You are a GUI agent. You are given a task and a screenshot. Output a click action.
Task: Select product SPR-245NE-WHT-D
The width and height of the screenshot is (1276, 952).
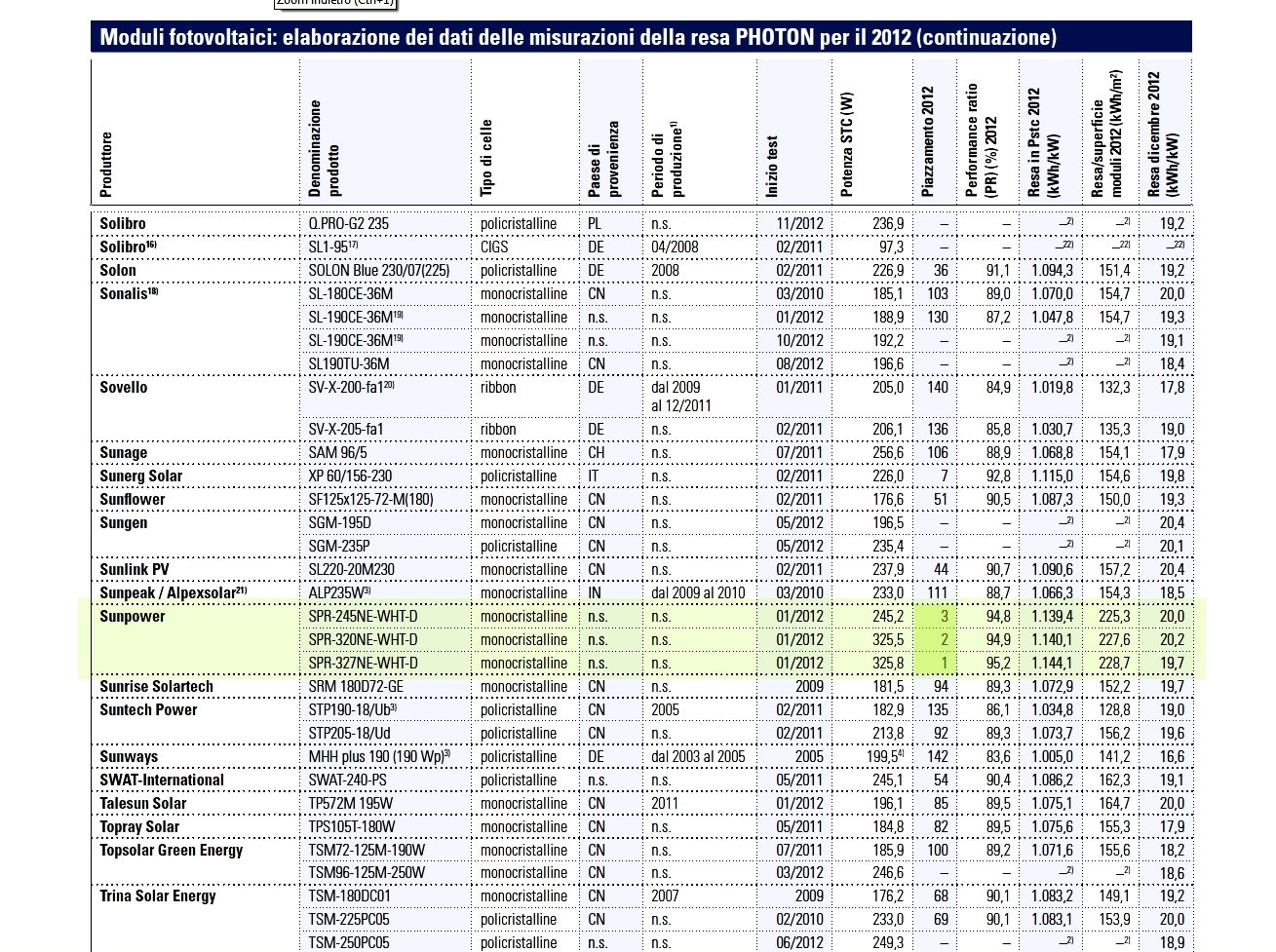click(x=363, y=617)
